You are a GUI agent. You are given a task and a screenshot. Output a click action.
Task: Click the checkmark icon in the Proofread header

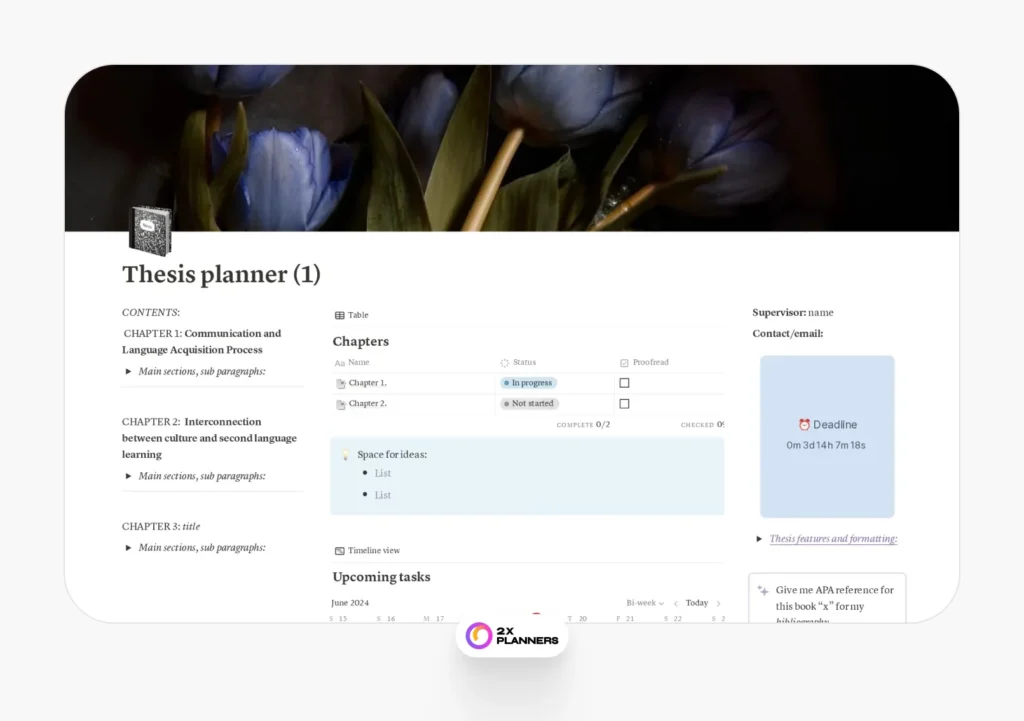tap(624, 362)
